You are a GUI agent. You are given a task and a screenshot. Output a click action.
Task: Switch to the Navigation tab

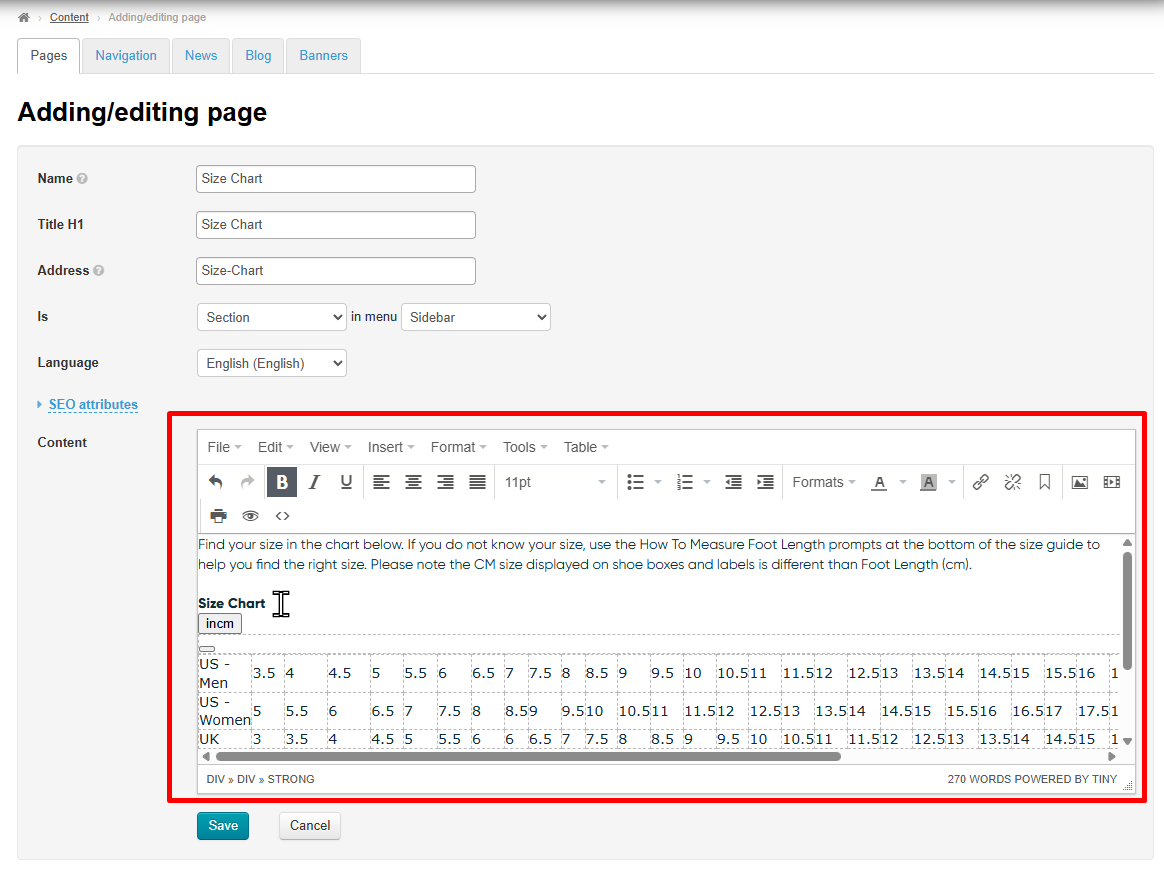click(x=126, y=56)
